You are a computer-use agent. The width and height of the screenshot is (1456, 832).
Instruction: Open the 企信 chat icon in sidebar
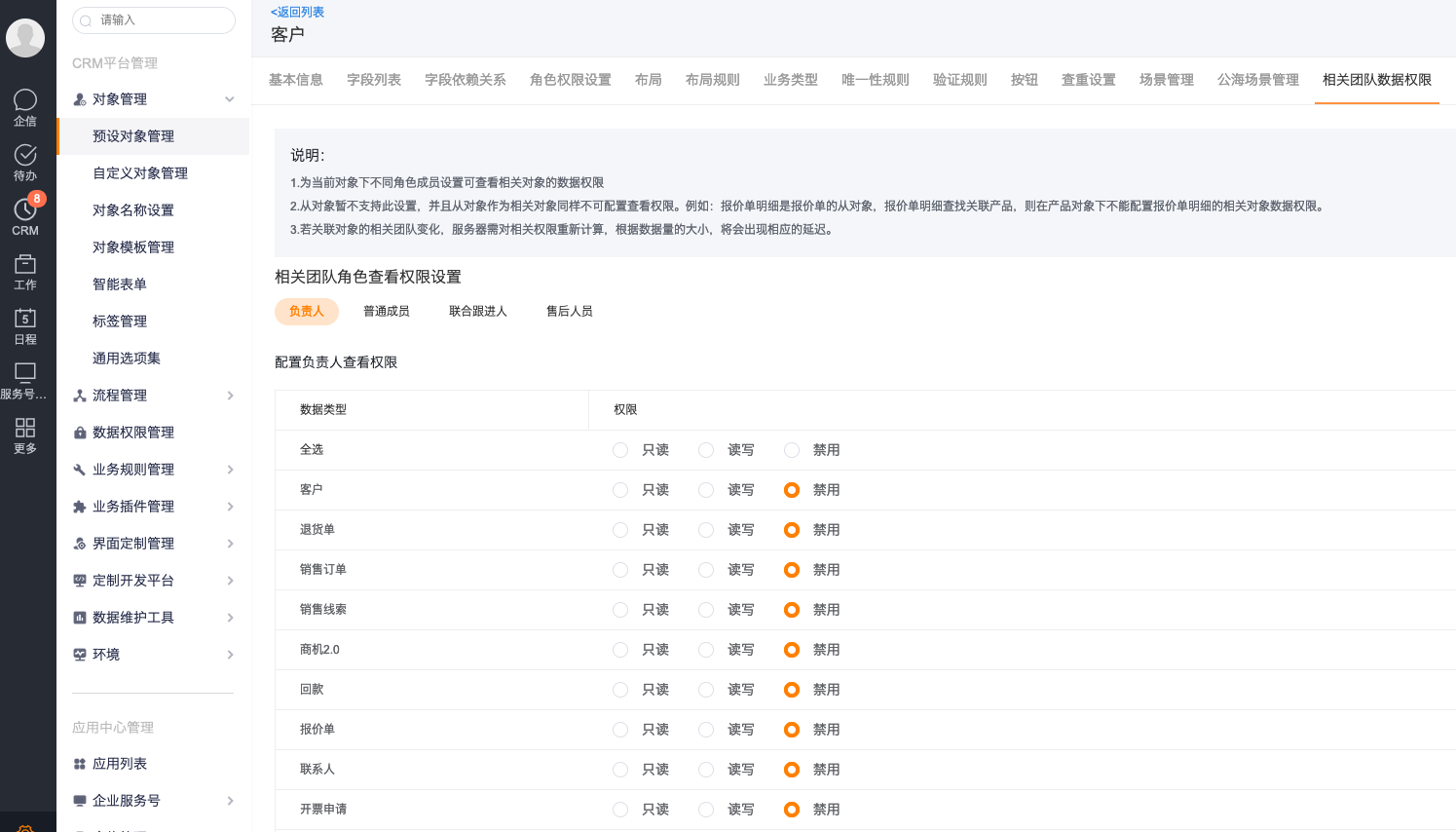(25, 100)
